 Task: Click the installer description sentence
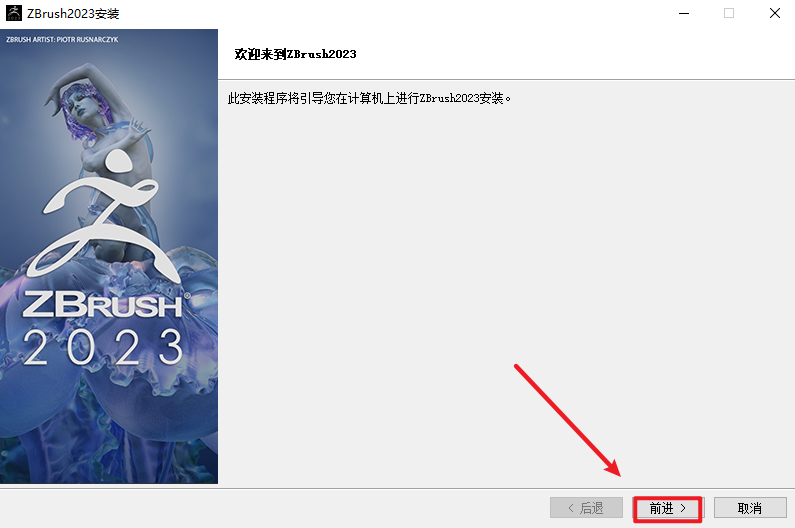click(x=369, y=98)
